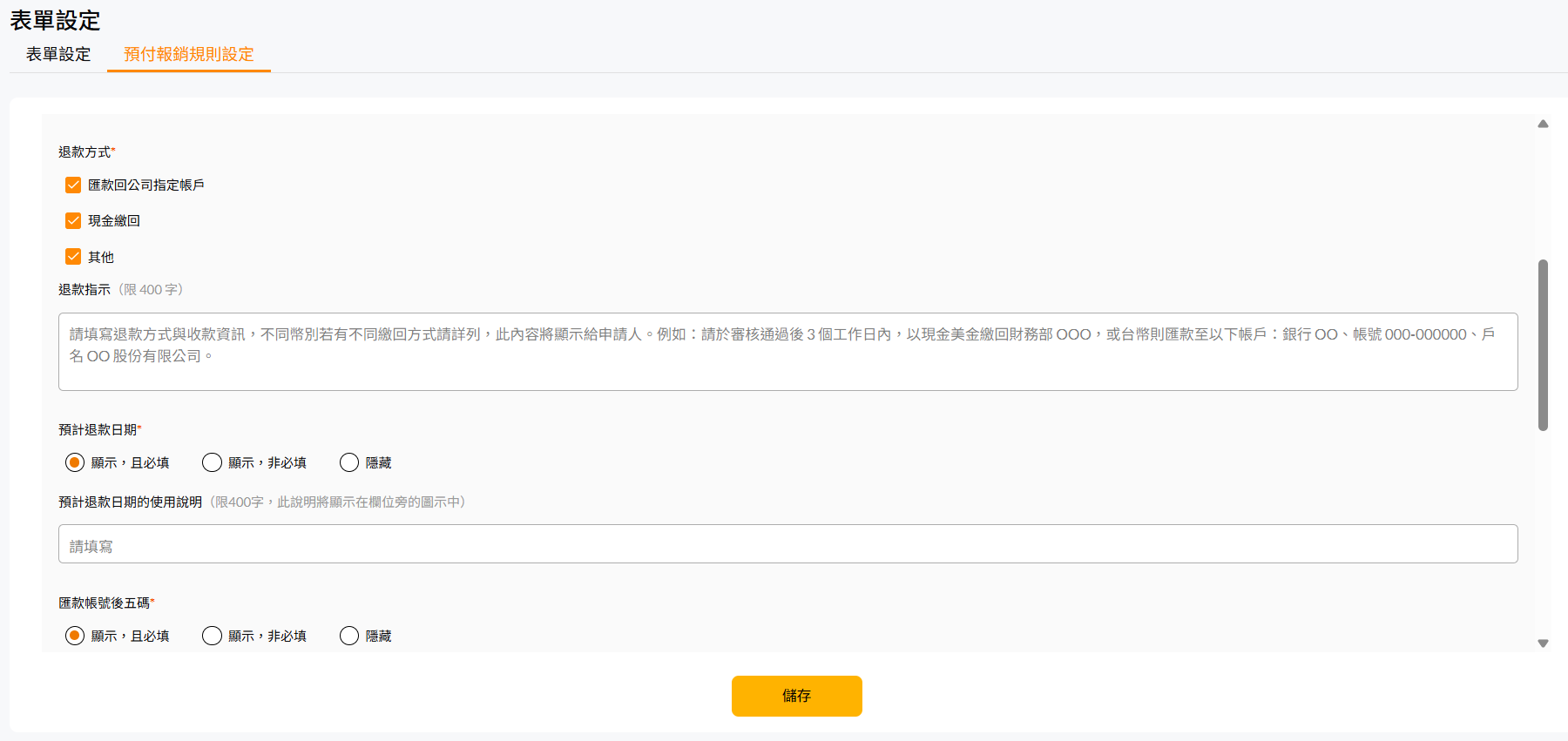The image size is (1568, 741).
Task: Choose 顯示，非必填 under 匯款帳號後五碼
Action: tap(212, 636)
